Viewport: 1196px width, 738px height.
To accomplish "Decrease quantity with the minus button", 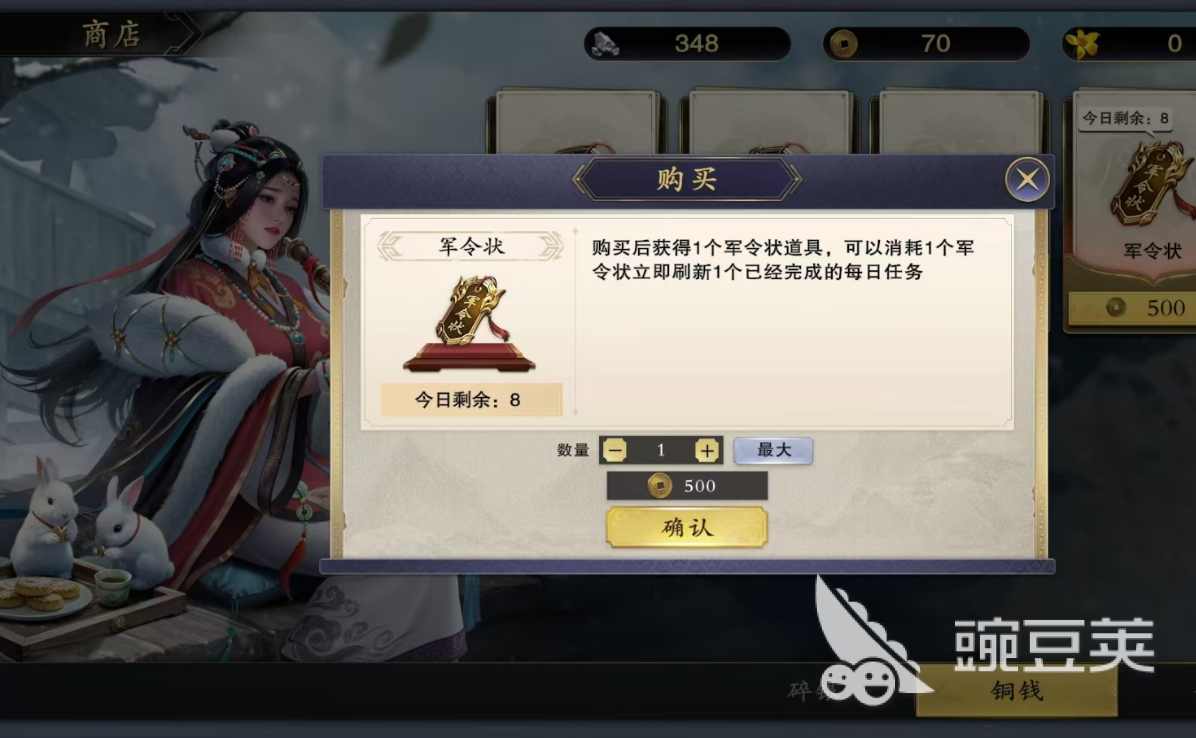I will point(615,451).
